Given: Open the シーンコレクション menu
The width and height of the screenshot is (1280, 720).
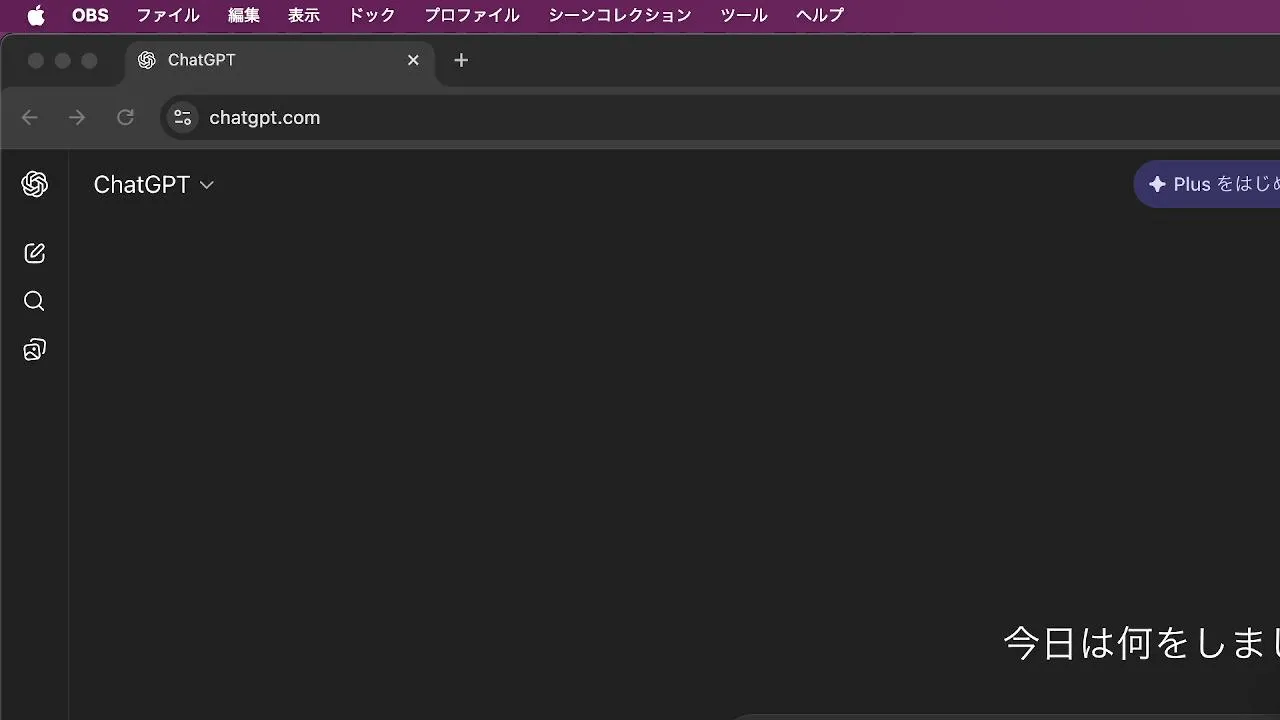Looking at the screenshot, I should tap(620, 15).
